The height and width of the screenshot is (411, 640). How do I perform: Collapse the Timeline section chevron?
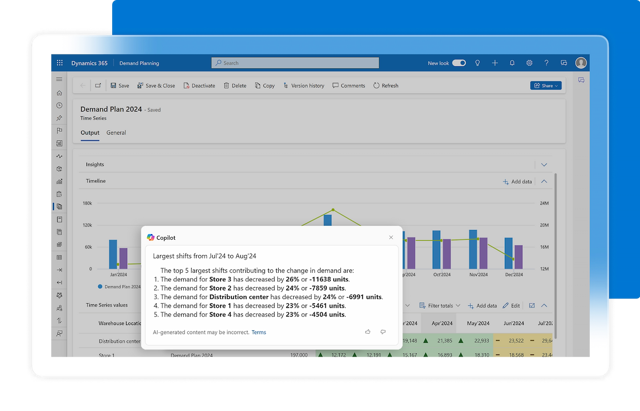click(x=544, y=181)
